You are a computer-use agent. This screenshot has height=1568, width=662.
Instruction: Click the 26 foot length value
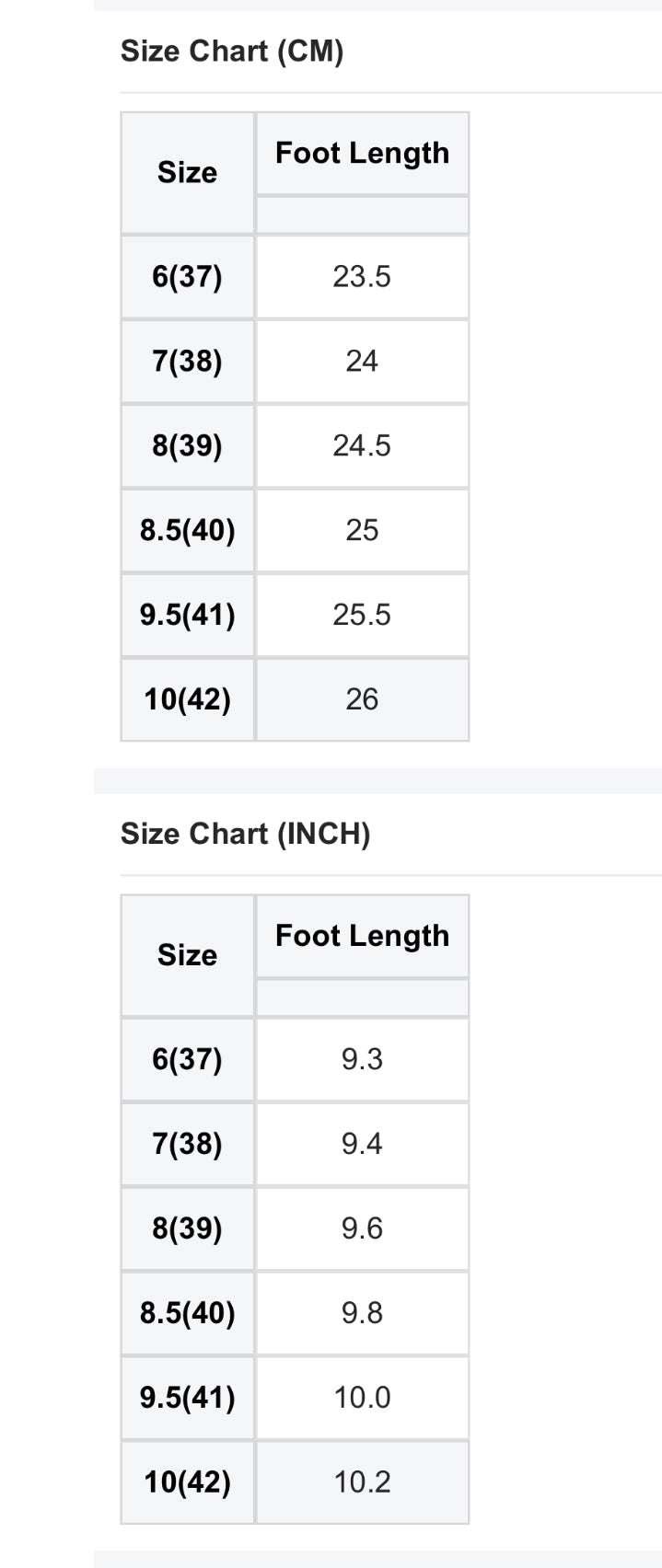[x=362, y=699]
